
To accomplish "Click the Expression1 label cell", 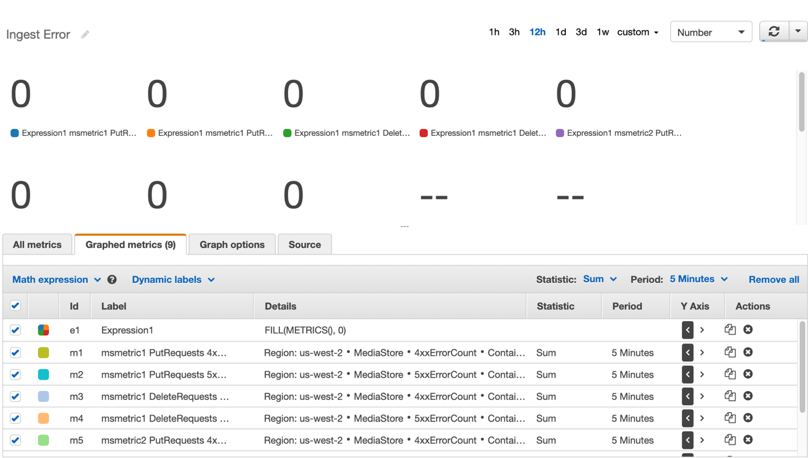I will tap(127, 330).
